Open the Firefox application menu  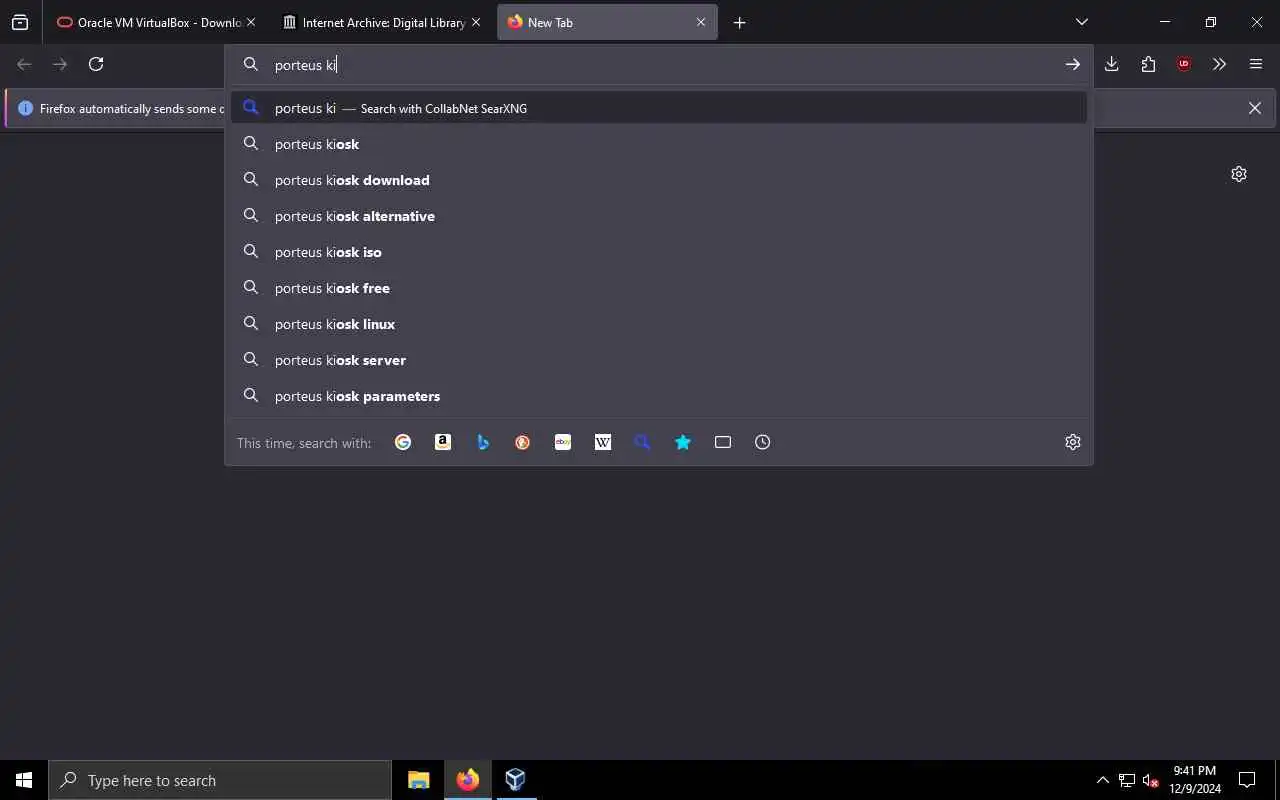pyautogui.click(x=1256, y=64)
